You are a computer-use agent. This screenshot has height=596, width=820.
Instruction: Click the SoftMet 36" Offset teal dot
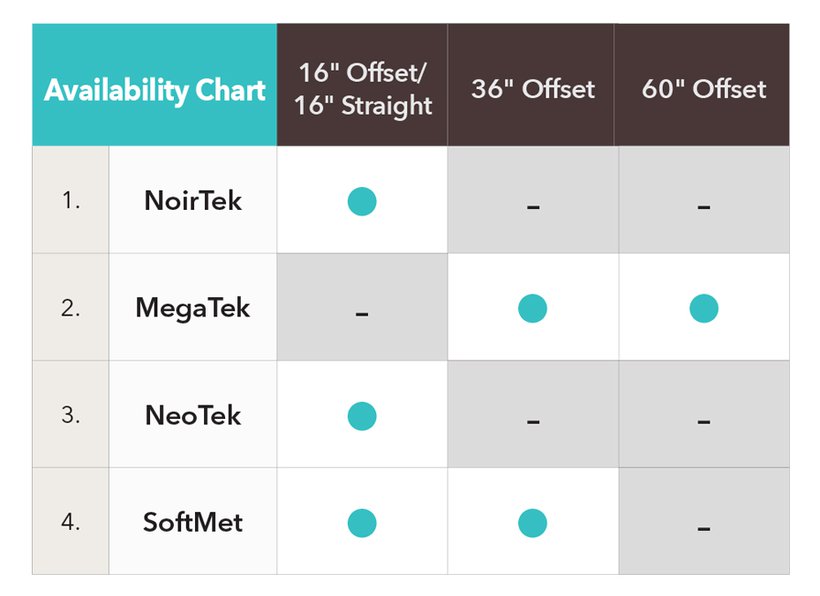[532, 523]
